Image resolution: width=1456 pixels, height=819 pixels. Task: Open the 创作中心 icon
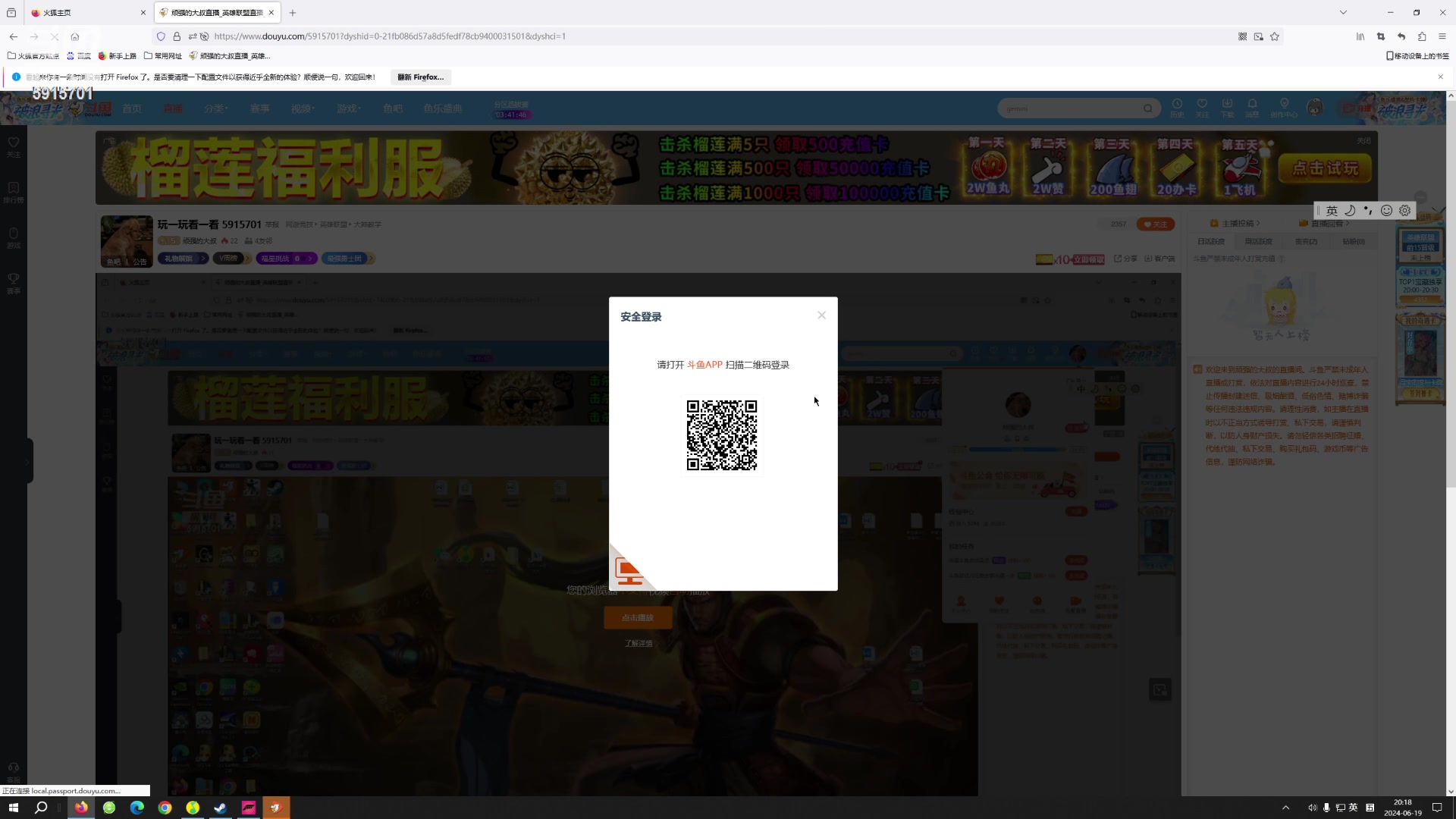pyautogui.click(x=1284, y=107)
